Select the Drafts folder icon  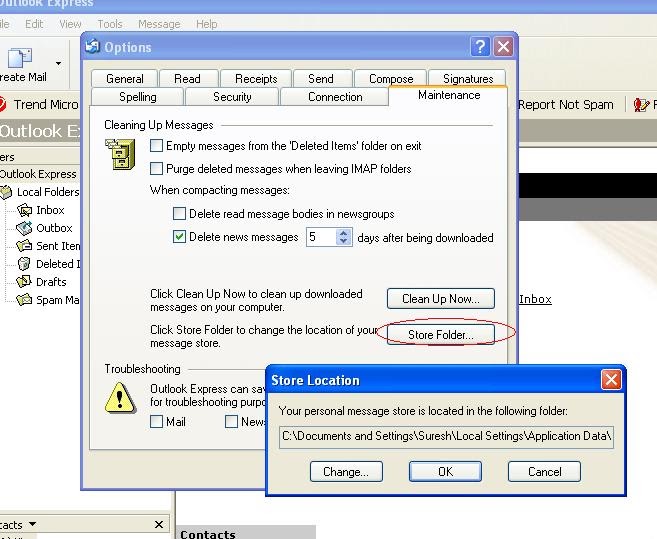pos(24,282)
